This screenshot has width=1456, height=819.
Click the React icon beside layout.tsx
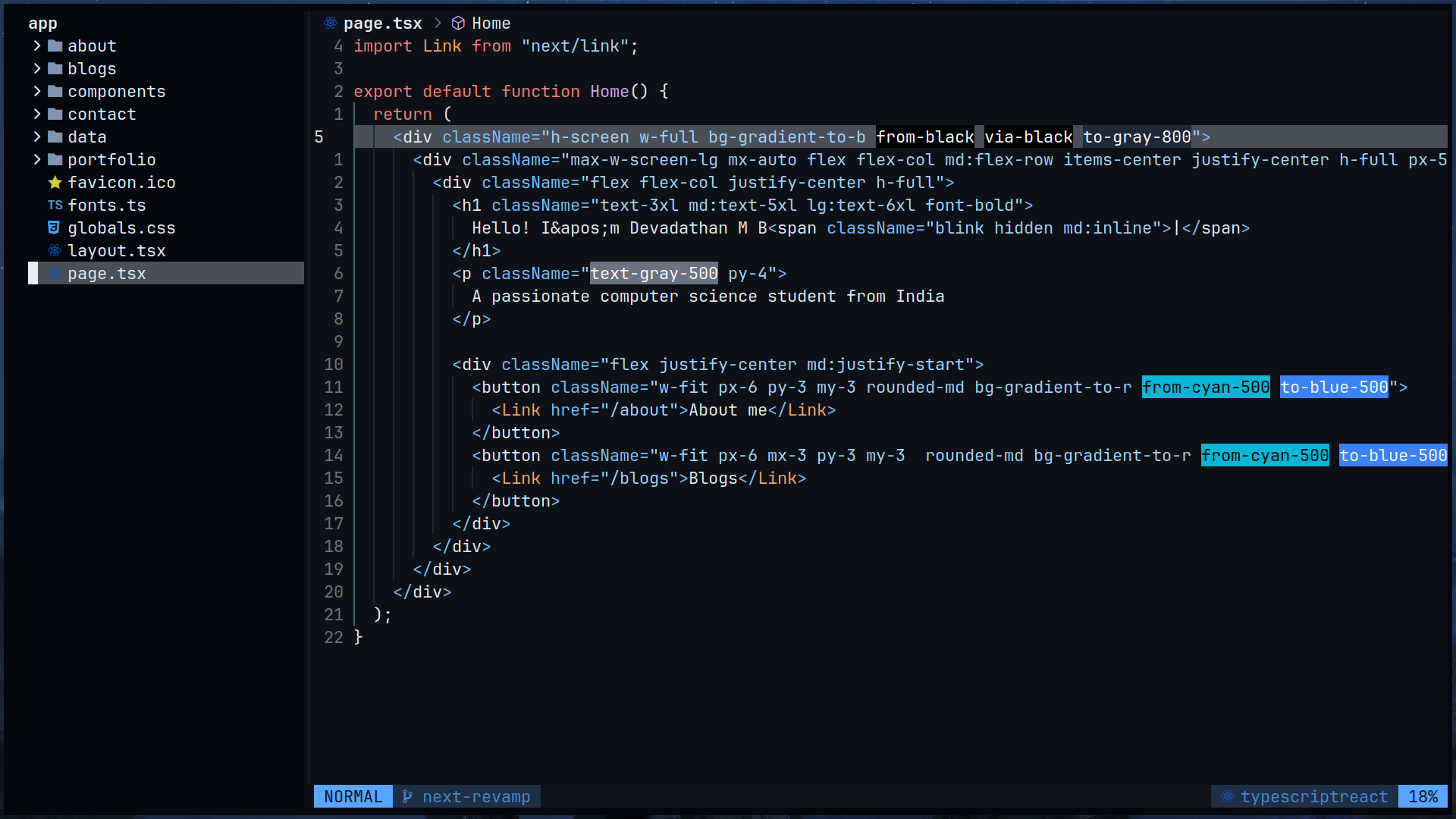coord(55,251)
